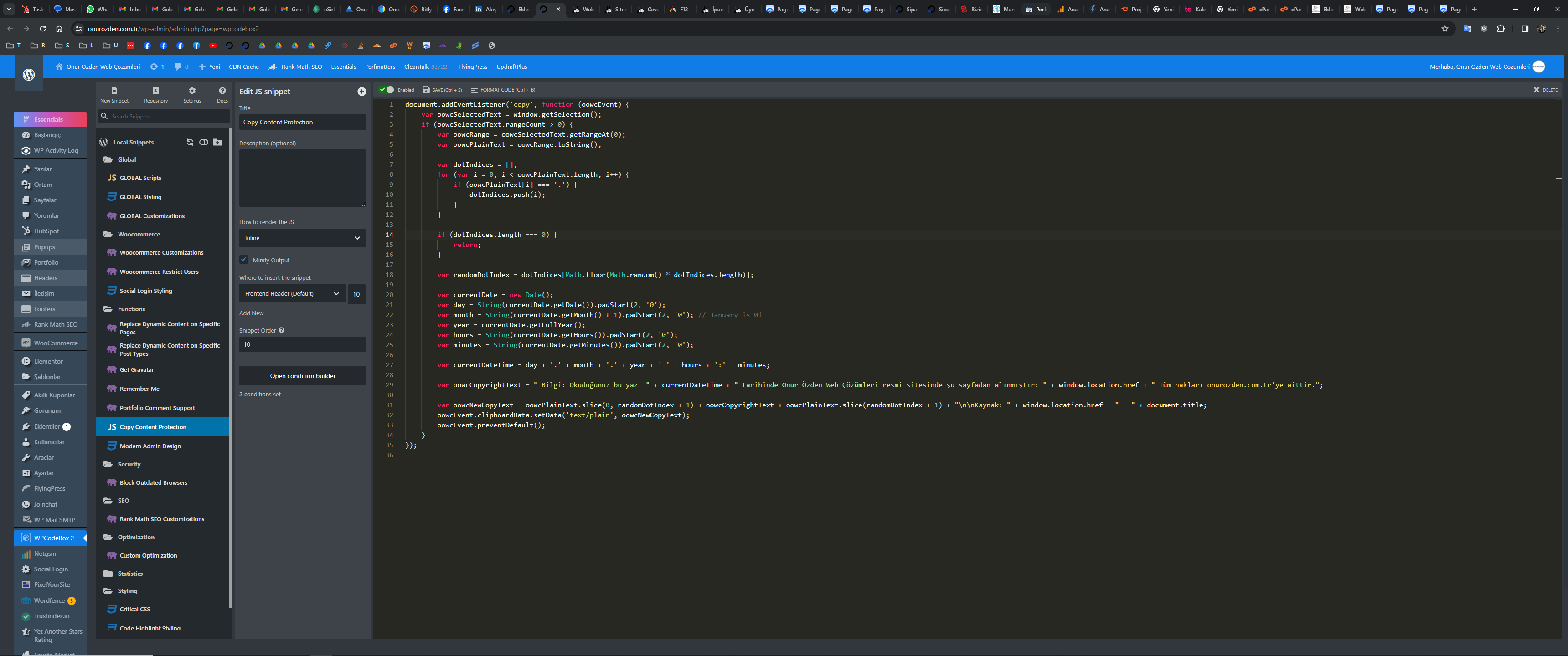Click inside Description textarea

[303, 178]
